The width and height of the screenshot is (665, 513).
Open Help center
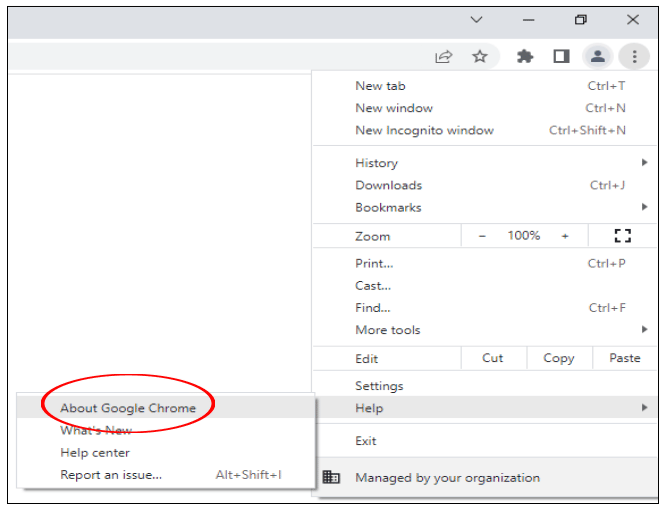[165, 452]
